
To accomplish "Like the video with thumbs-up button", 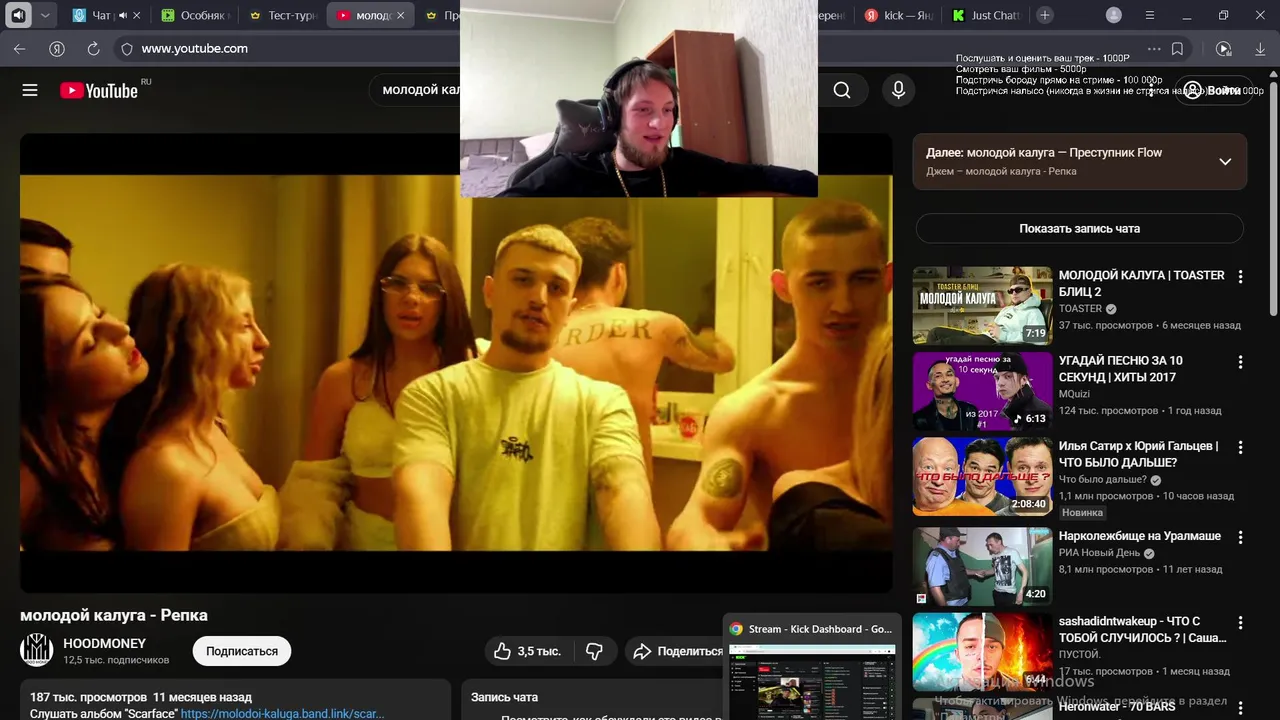I will point(527,651).
